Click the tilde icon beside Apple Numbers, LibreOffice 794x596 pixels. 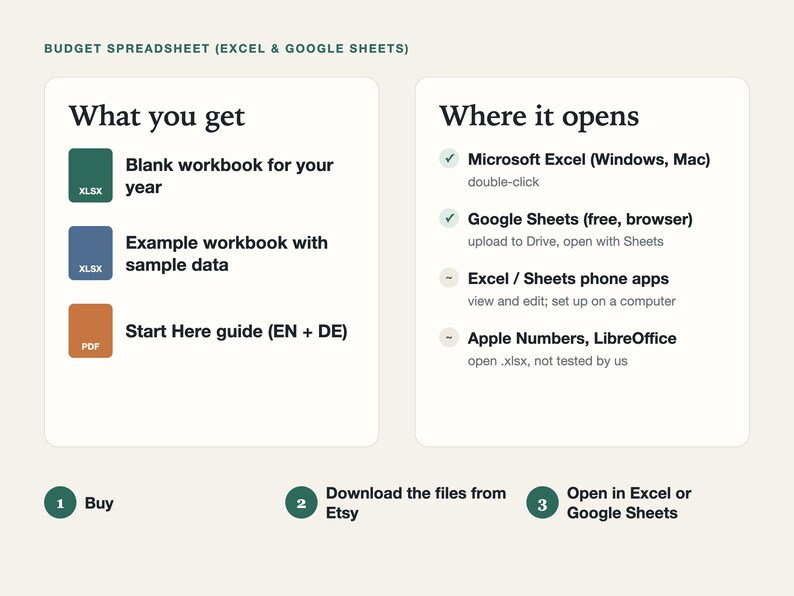point(449,338)
